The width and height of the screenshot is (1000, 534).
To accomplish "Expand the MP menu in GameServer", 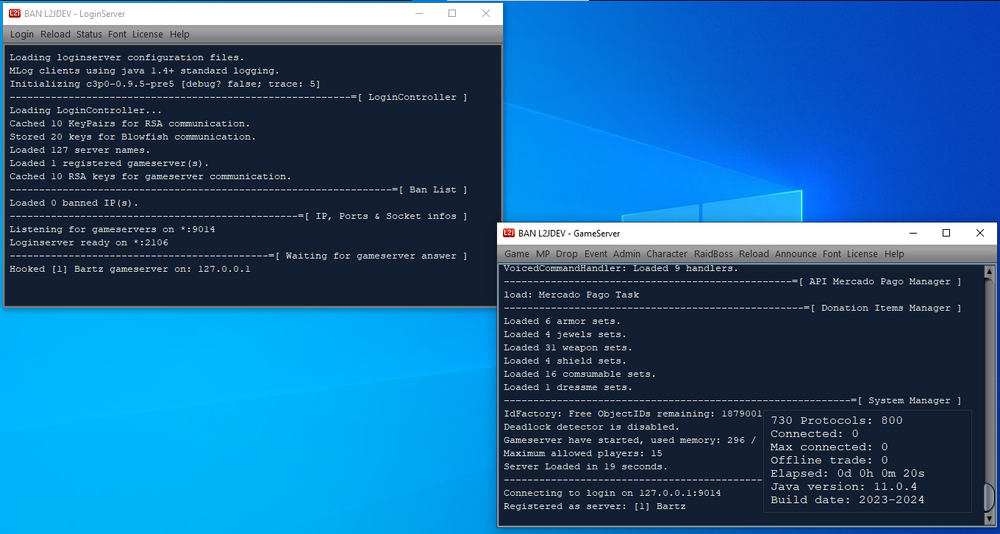I will [x=543, y=254].
